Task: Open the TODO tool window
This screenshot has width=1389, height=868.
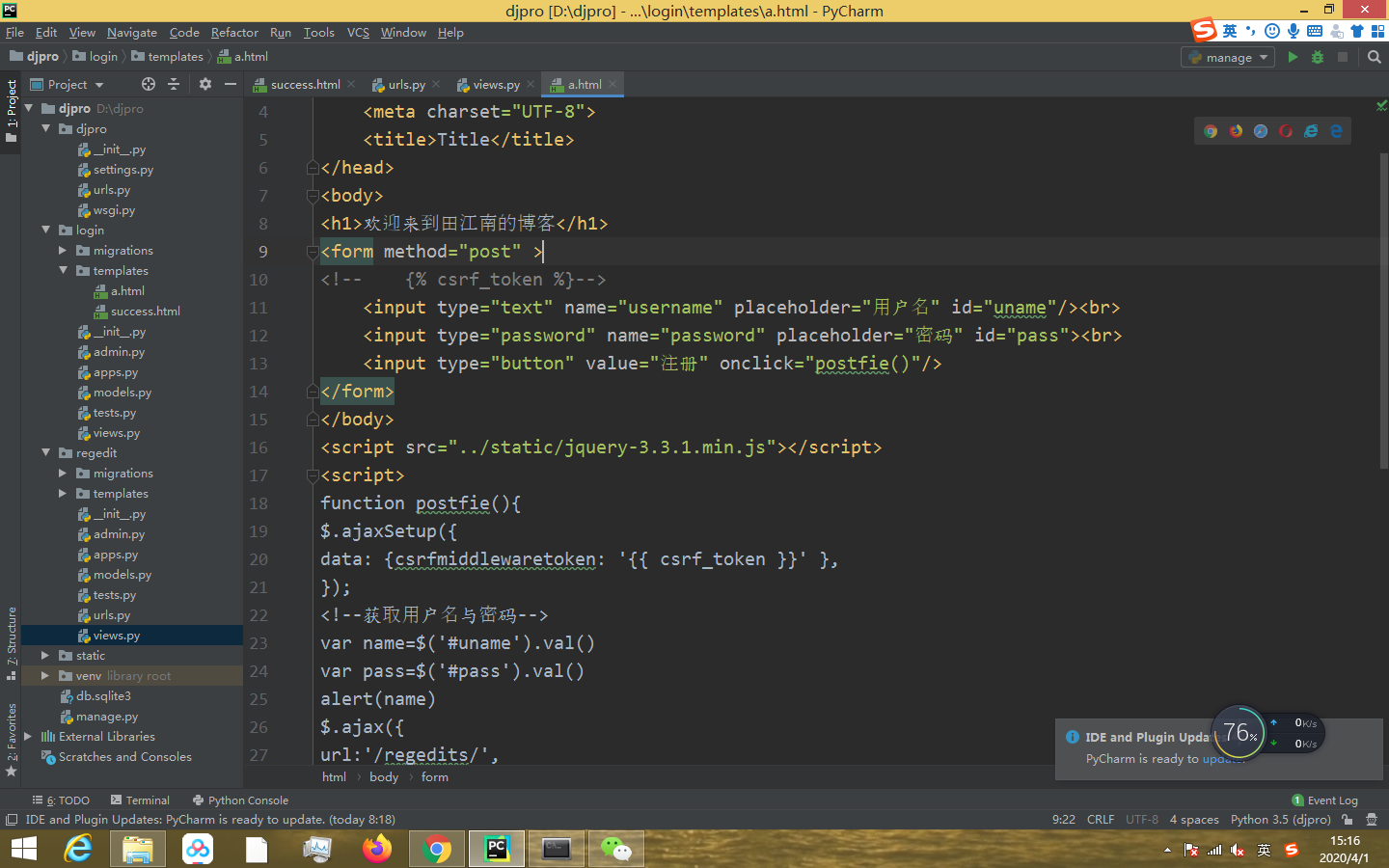Action: [x=62, y=800]
